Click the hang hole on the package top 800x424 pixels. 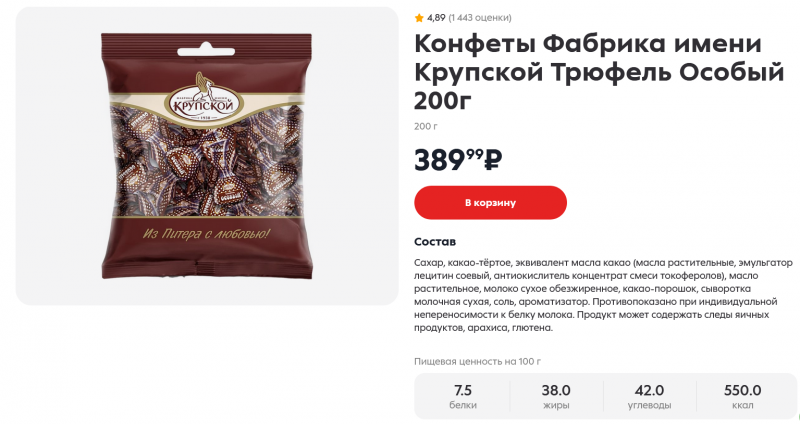206,51
